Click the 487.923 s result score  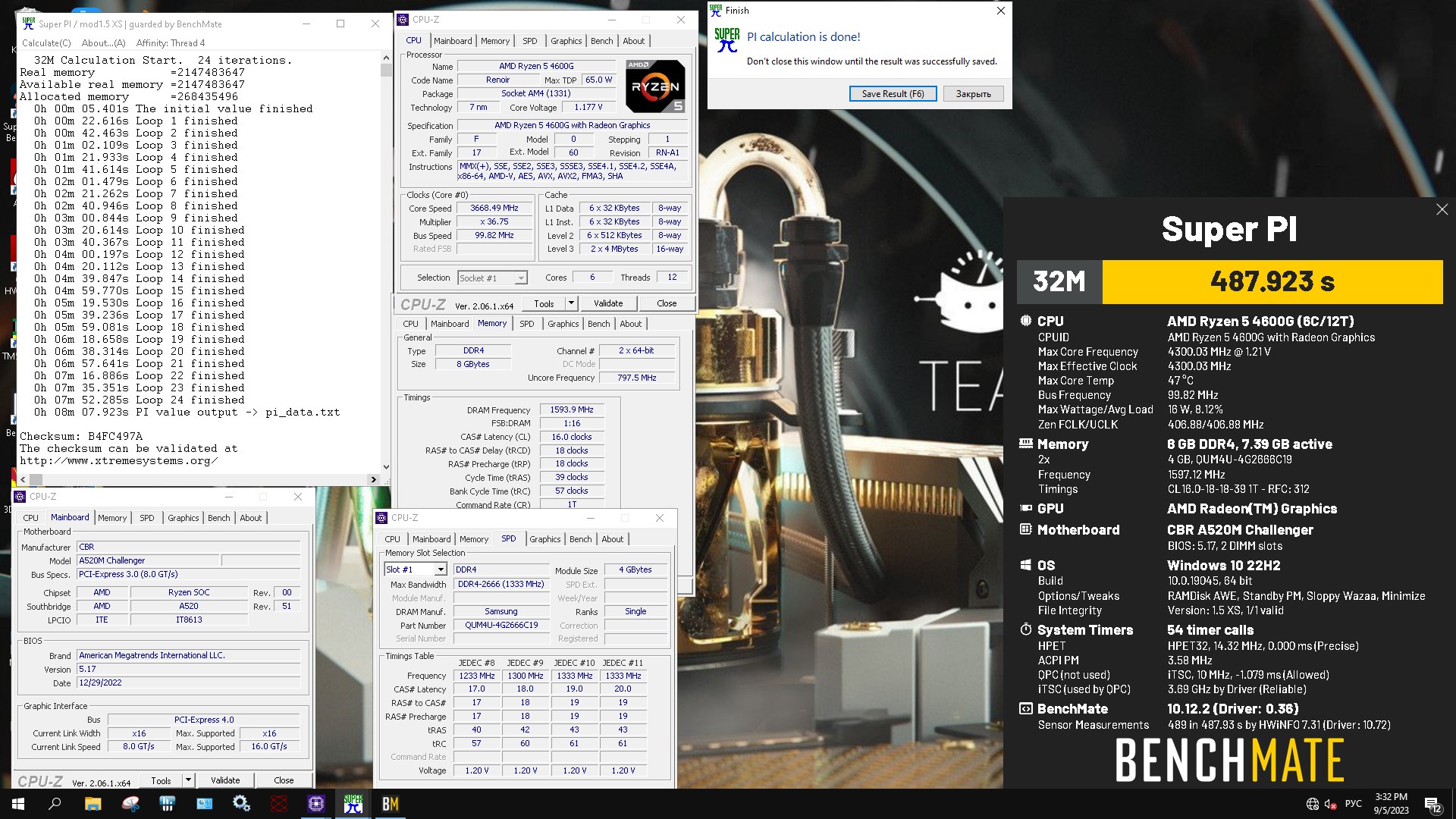point(1272,282)
